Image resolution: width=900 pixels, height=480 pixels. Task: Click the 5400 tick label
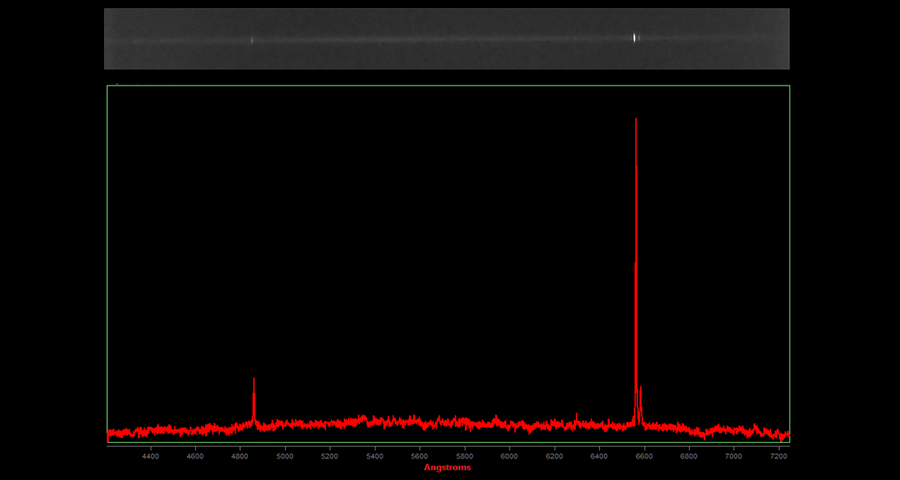(x=375, y=456)
